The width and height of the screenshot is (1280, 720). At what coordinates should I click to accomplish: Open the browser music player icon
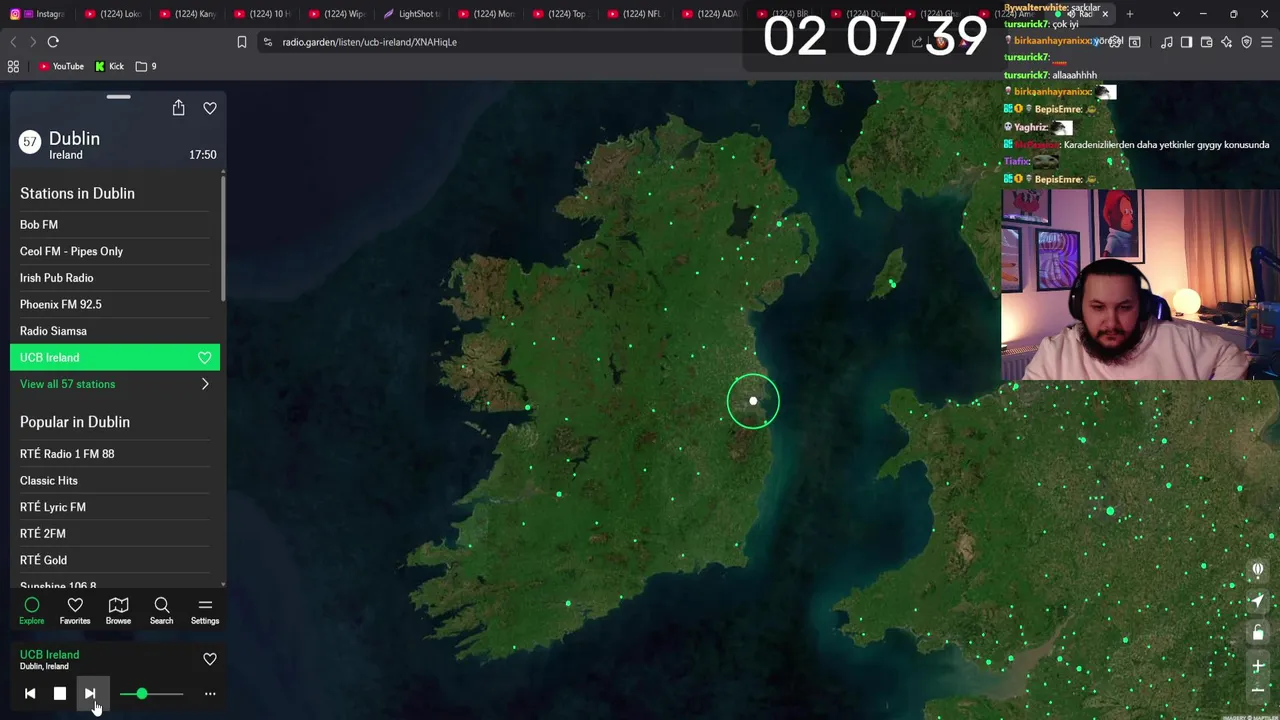[x=1167, y=42]
